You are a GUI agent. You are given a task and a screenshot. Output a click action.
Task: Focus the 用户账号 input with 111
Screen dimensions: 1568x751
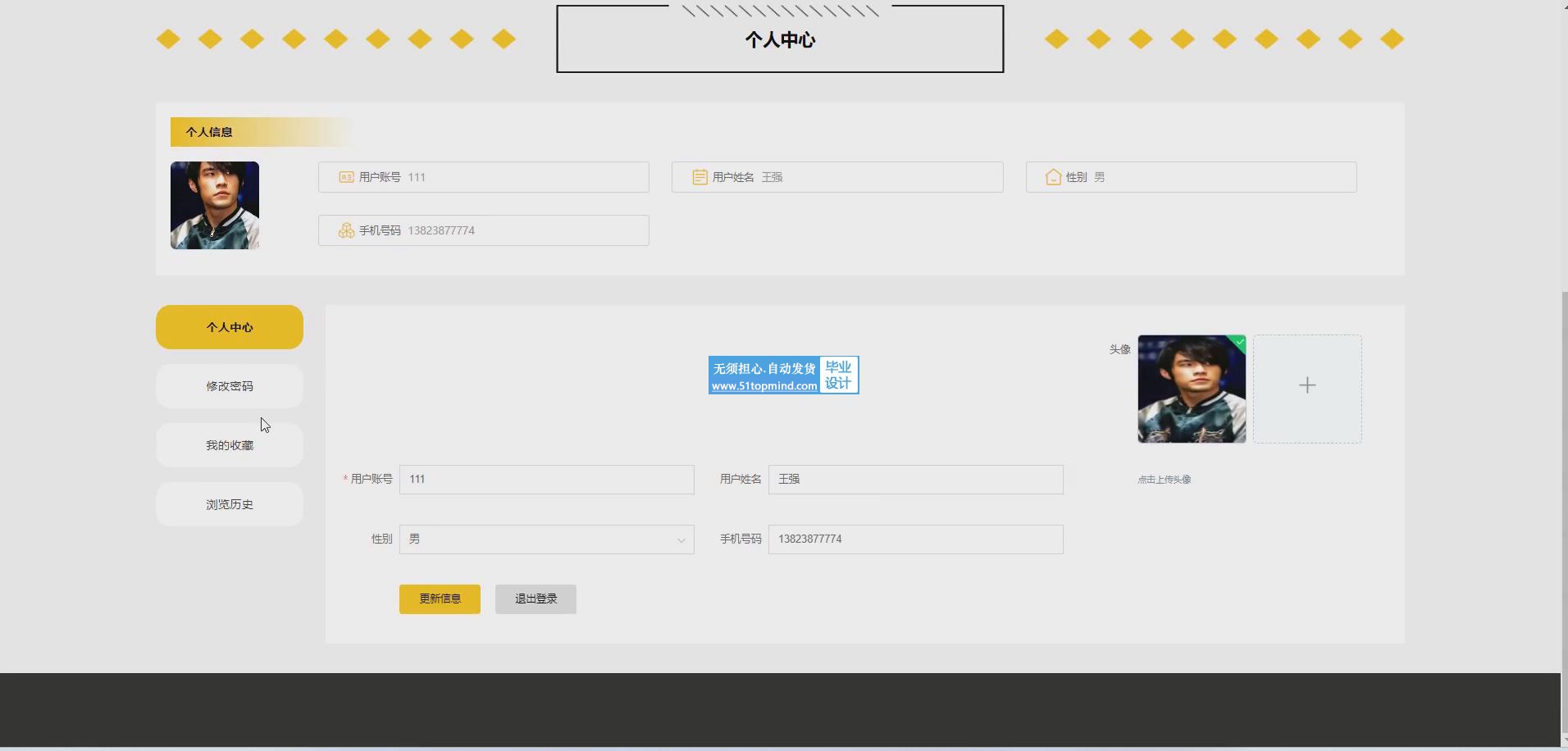(x=547, y=480)
